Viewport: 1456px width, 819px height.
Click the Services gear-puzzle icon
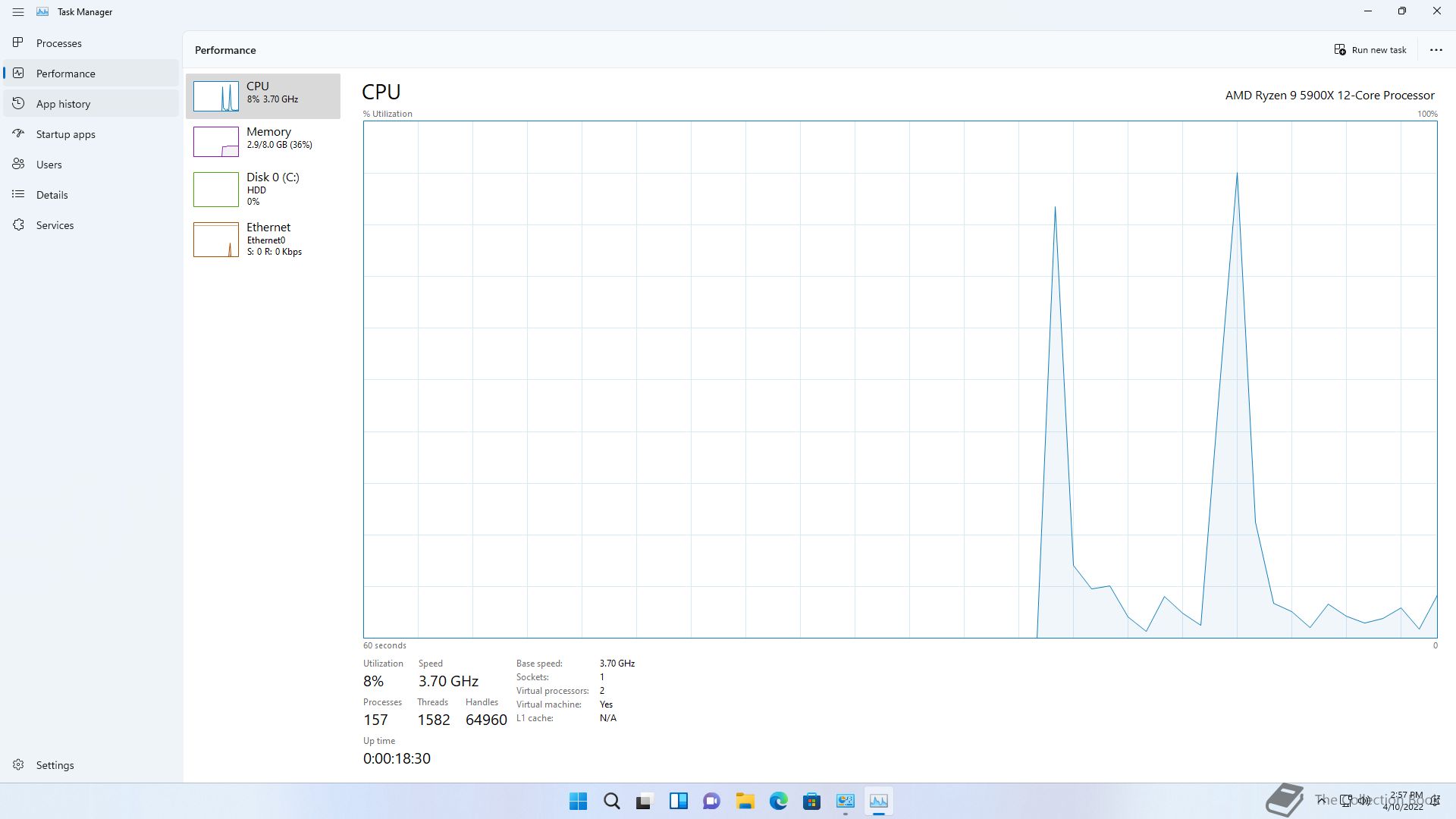pos(18,224)
